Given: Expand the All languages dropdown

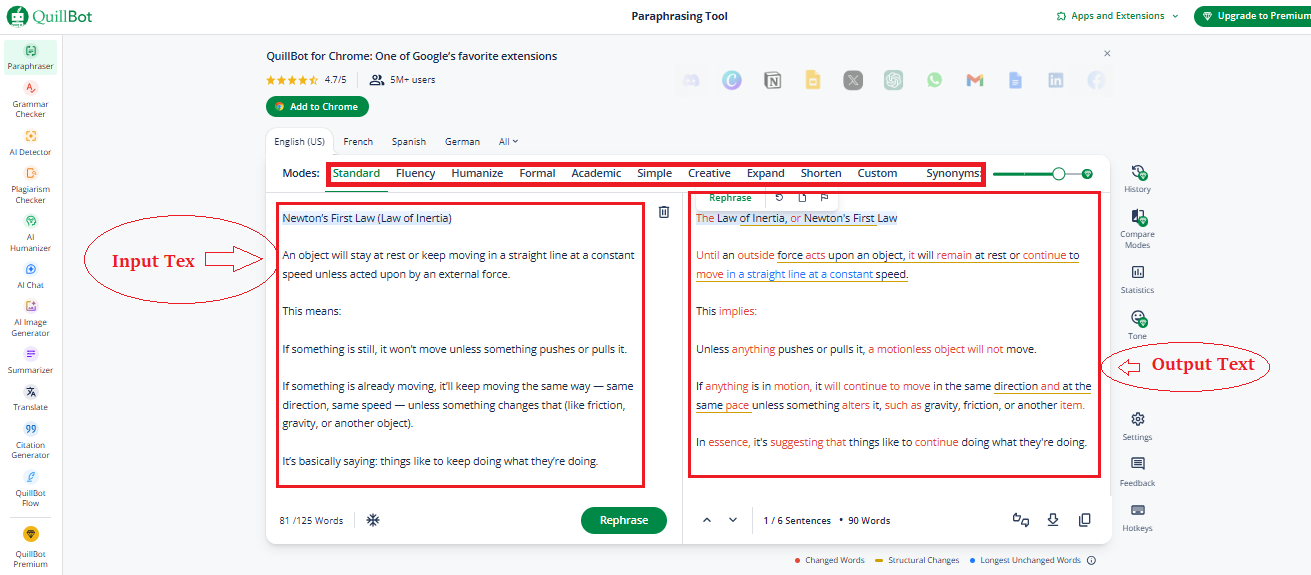Looking at the screenshot, I should click(508, 142).
